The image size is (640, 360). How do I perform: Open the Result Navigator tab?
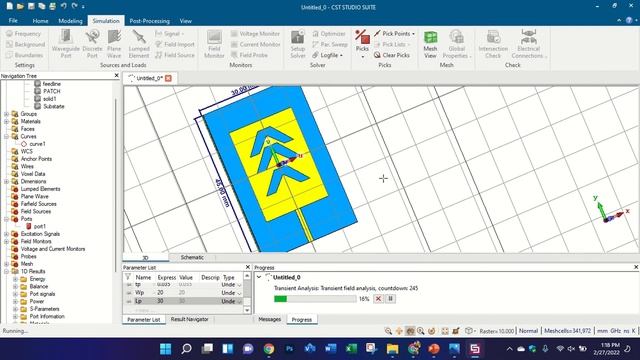pyautogui.click(x=189, y=319)
